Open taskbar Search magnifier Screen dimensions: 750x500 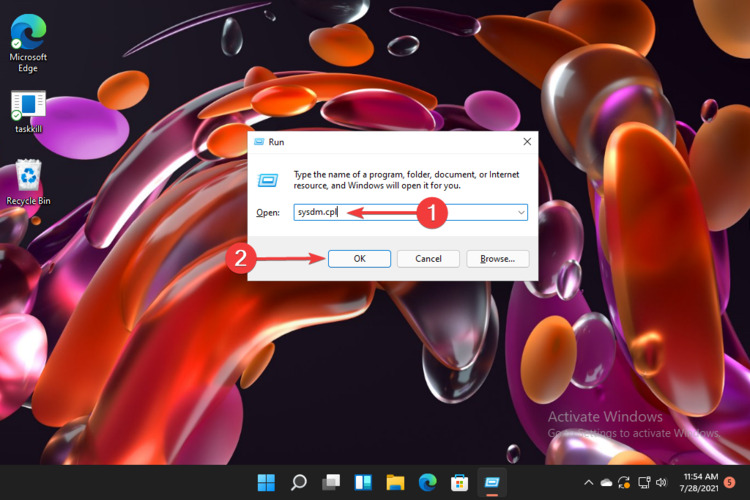(x=298, y=483)
